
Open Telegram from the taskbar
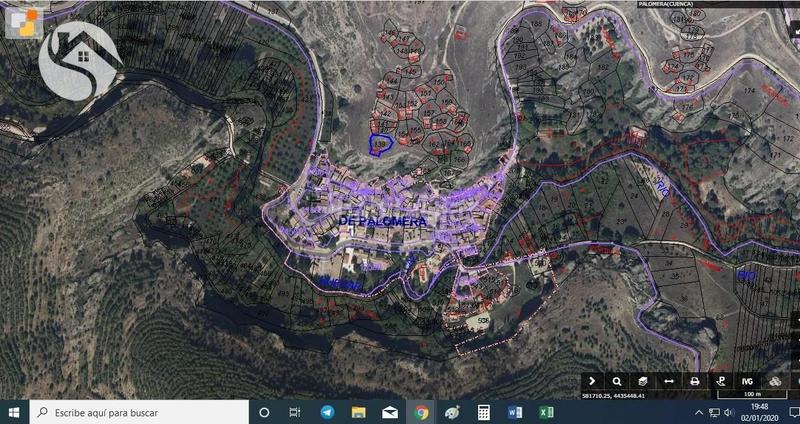[x=327, y=412]
